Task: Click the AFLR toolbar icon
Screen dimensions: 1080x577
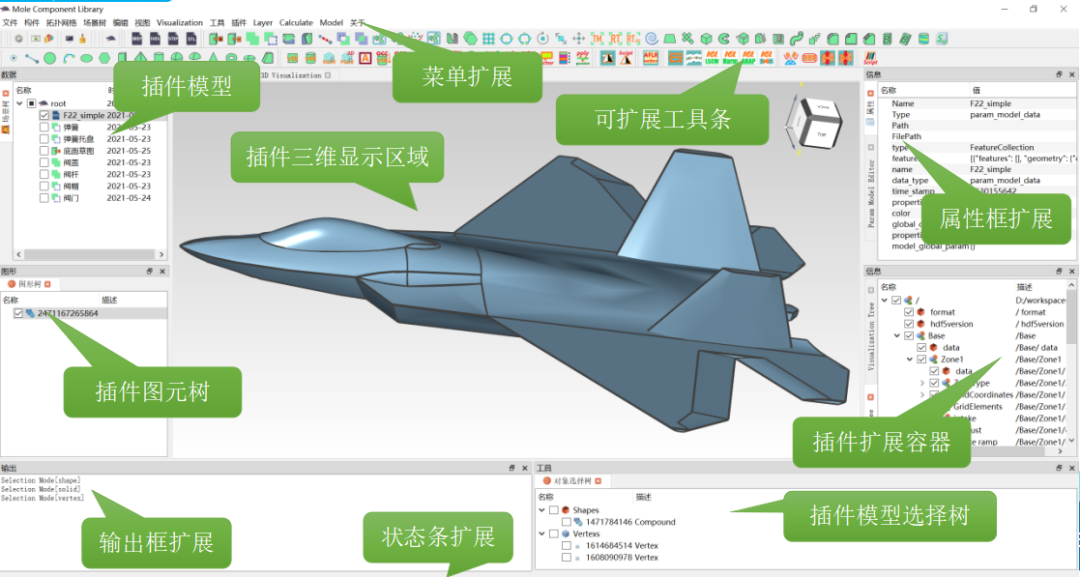Action: click(649, 58)
